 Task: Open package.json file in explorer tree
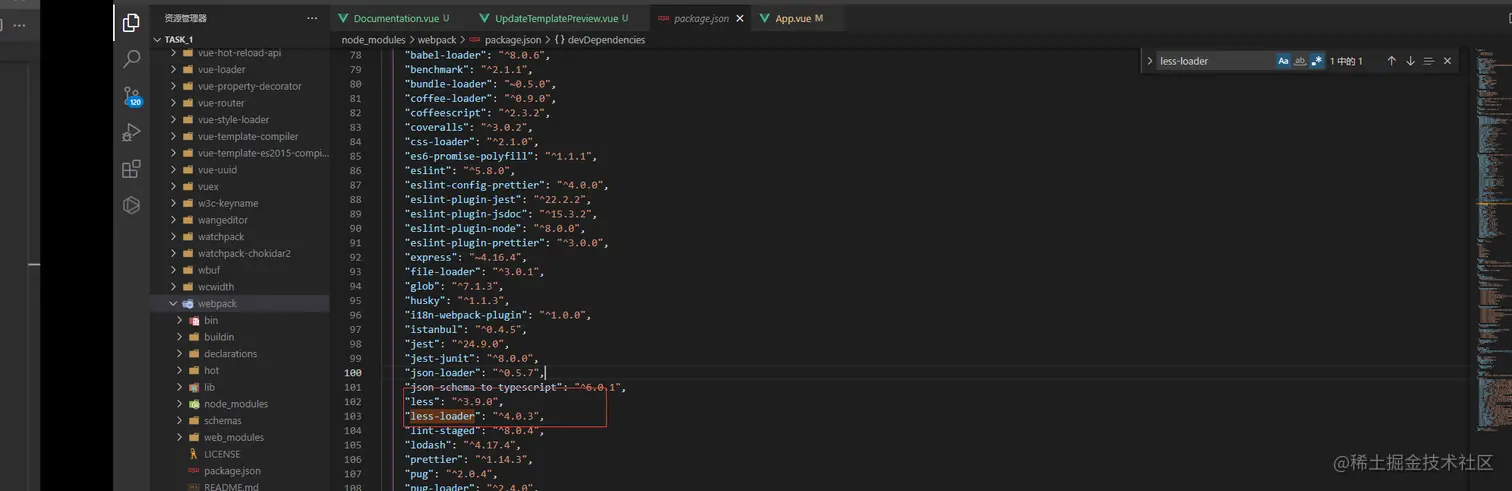coord(240,470)
